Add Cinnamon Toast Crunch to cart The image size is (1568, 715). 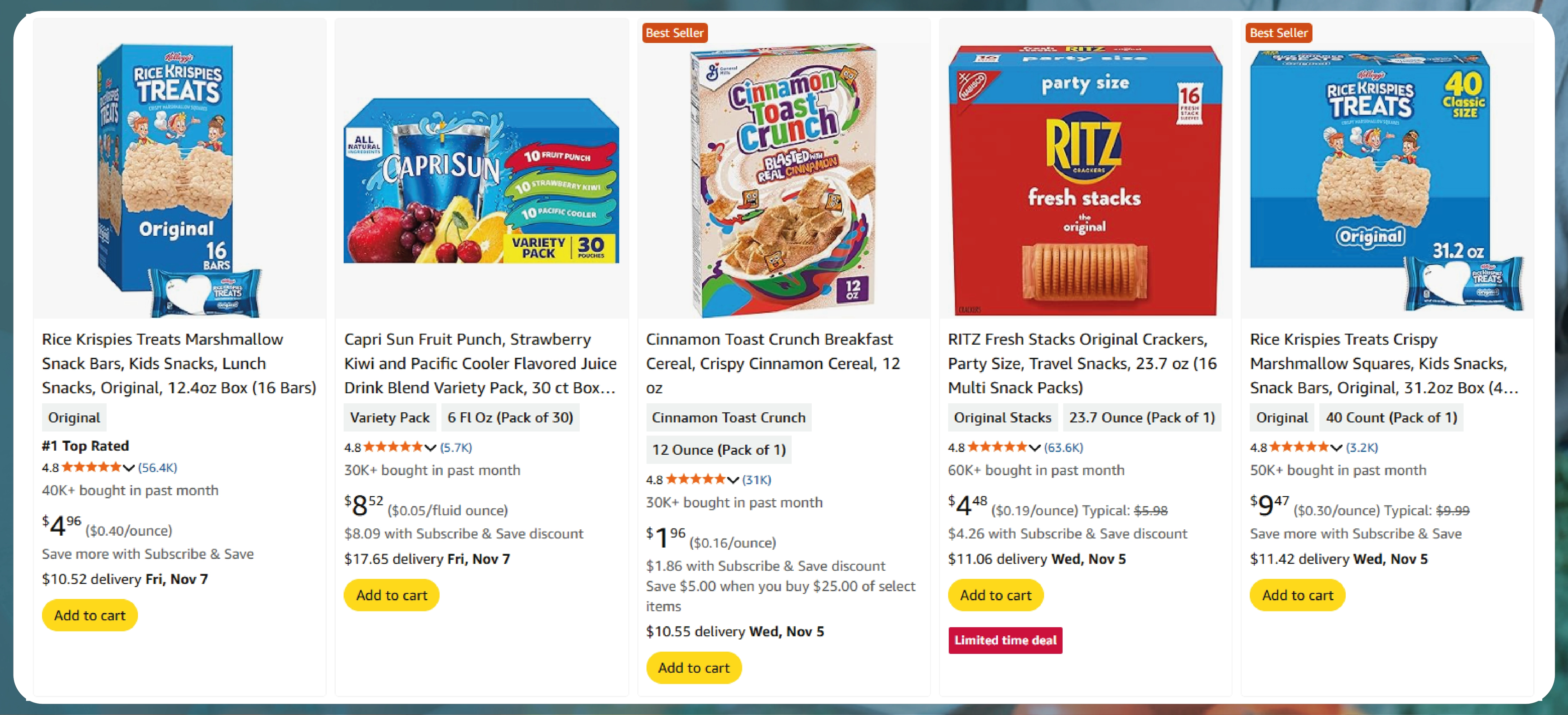coord(693,668)
